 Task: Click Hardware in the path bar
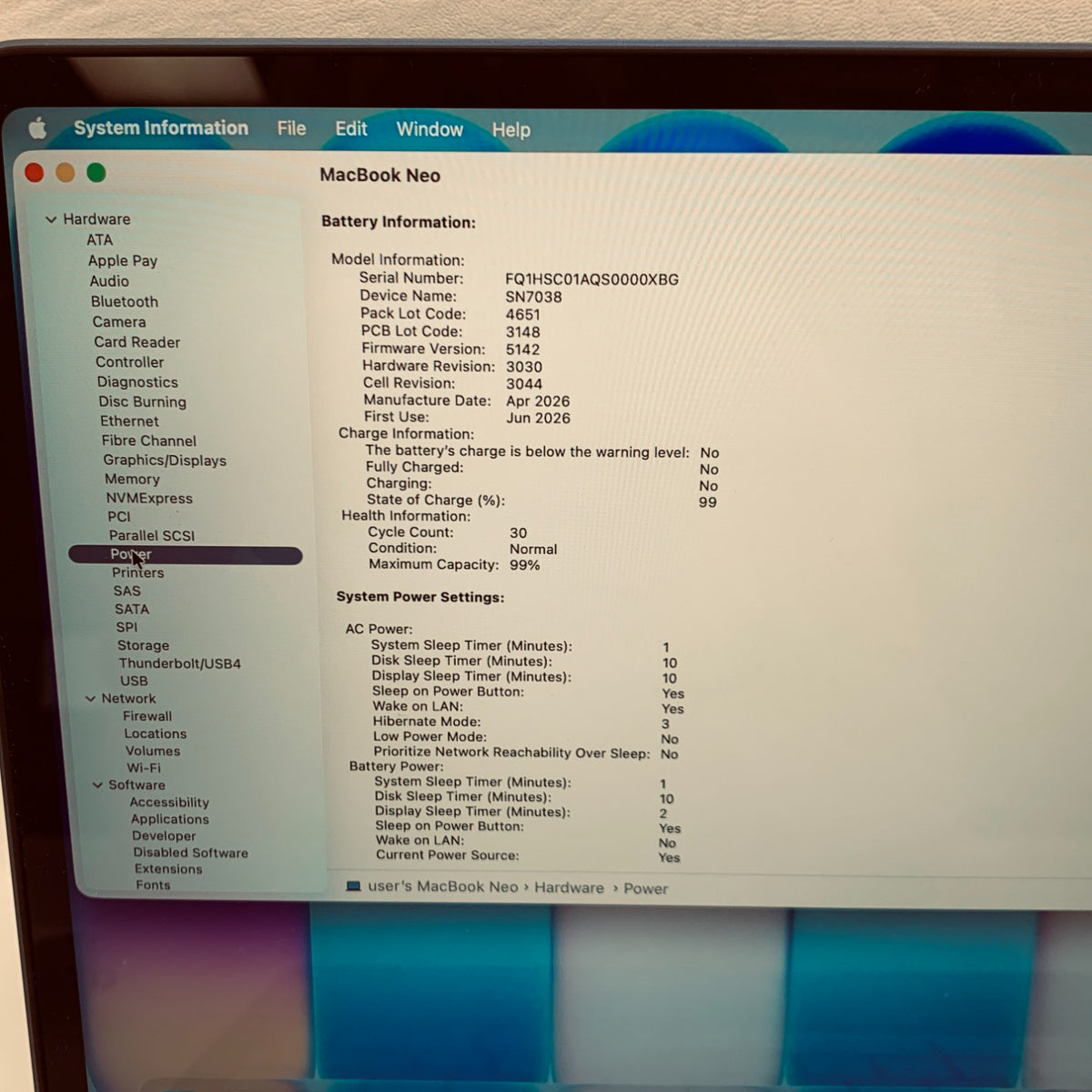569,887
